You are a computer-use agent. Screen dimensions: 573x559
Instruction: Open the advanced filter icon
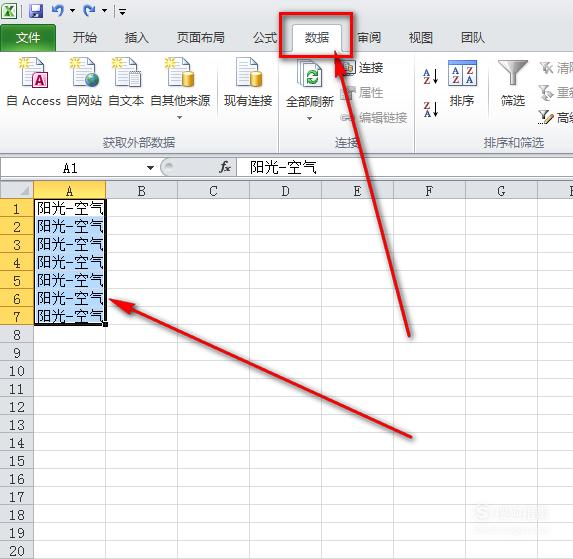click(x=546, y=117)
